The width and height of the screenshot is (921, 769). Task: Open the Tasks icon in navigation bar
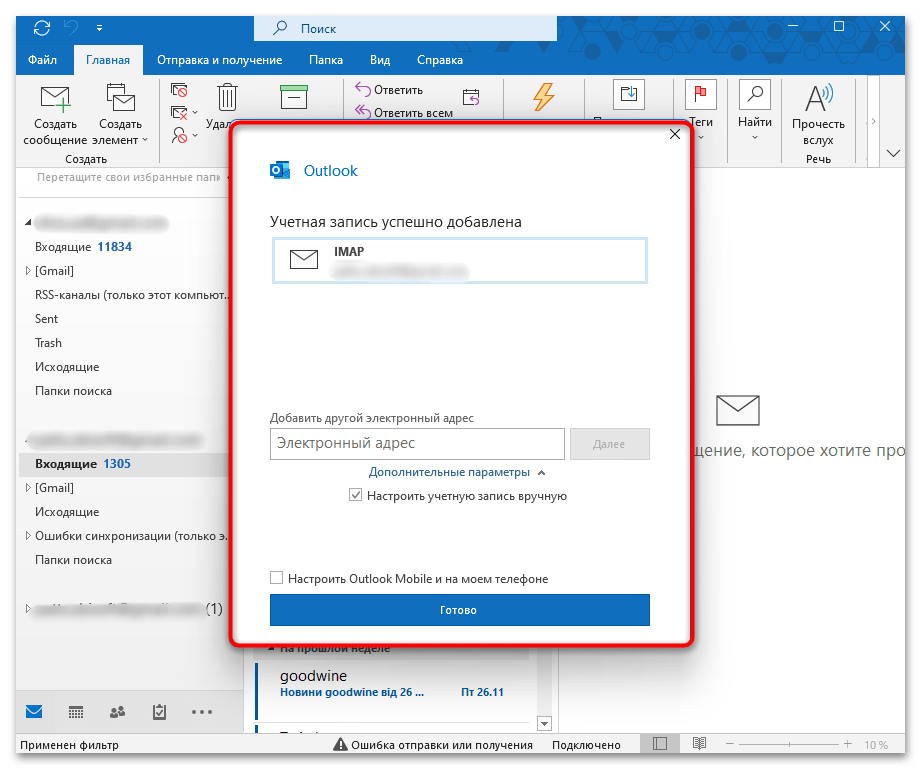click(x=159, y=712)
